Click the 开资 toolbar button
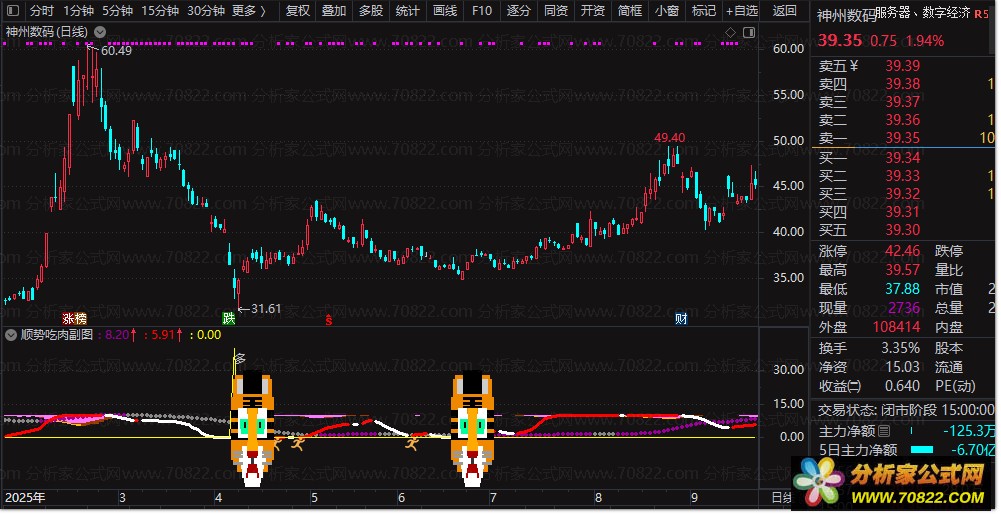 [592, 11]
